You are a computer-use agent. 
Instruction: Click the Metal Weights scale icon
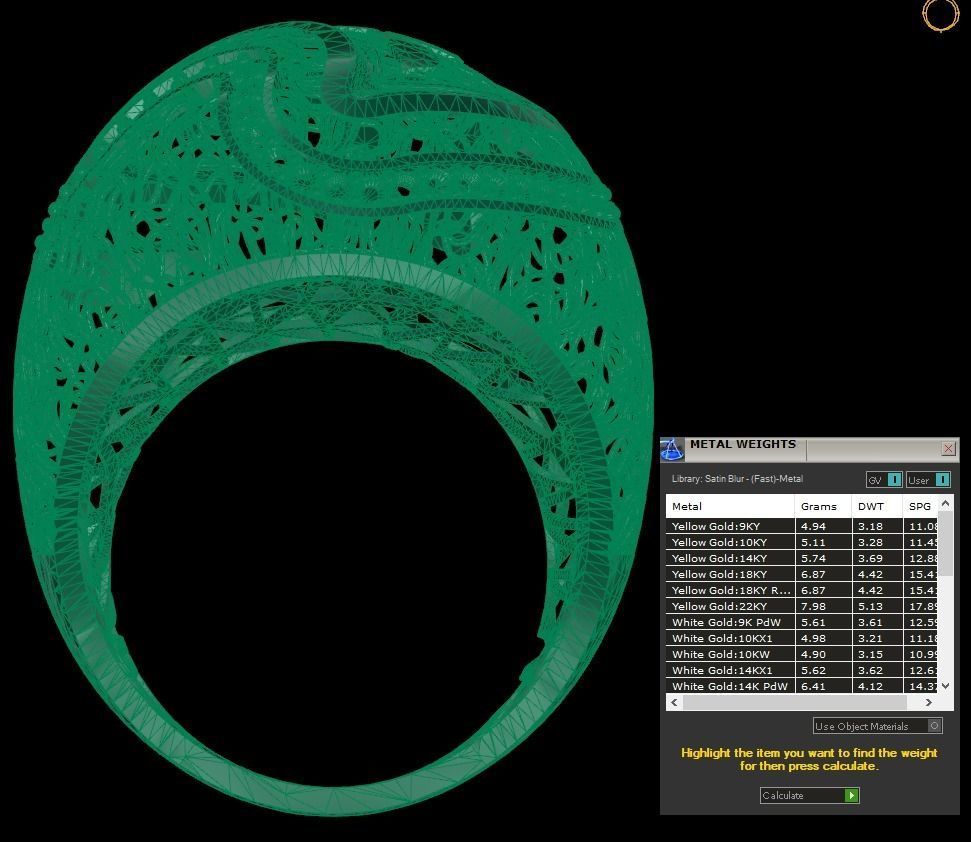pyautogui.click(x=672, y=449)
